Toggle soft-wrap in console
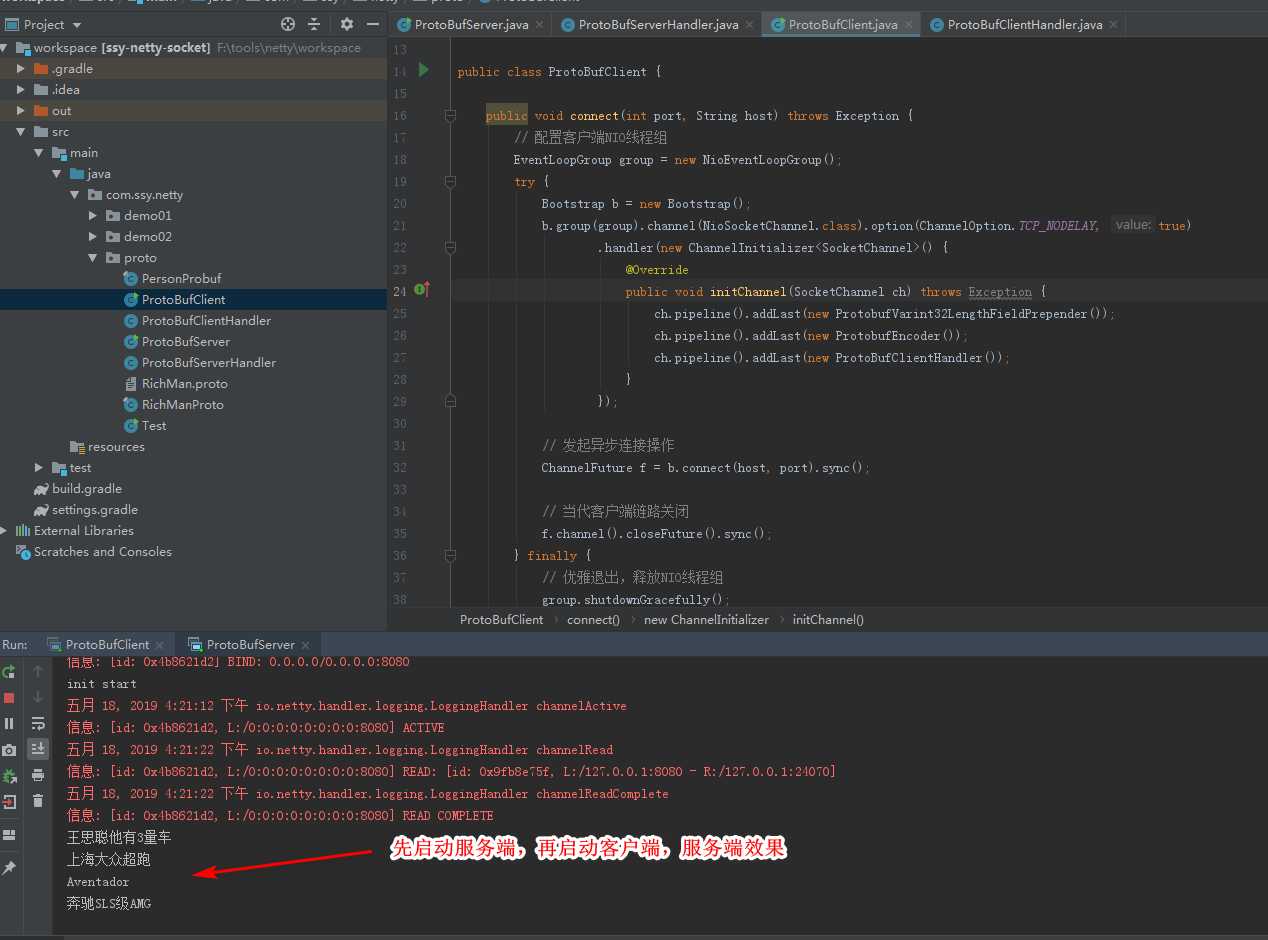 (x=38, y=723)
